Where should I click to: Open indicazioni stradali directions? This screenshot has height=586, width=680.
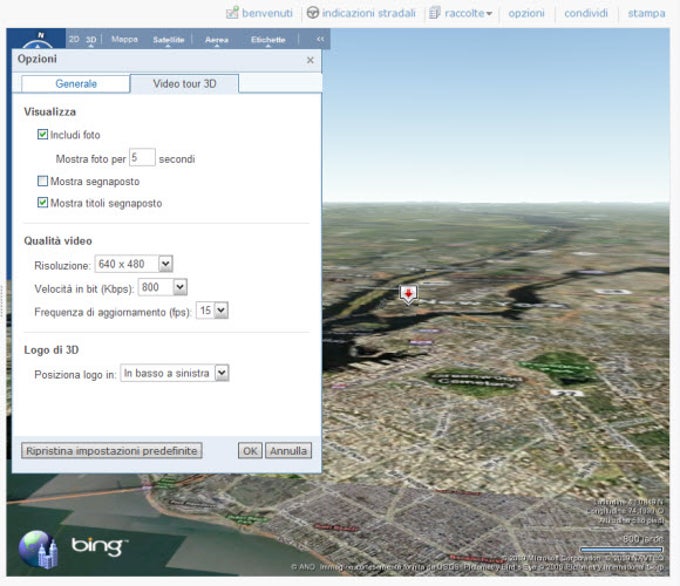point(369,13)
